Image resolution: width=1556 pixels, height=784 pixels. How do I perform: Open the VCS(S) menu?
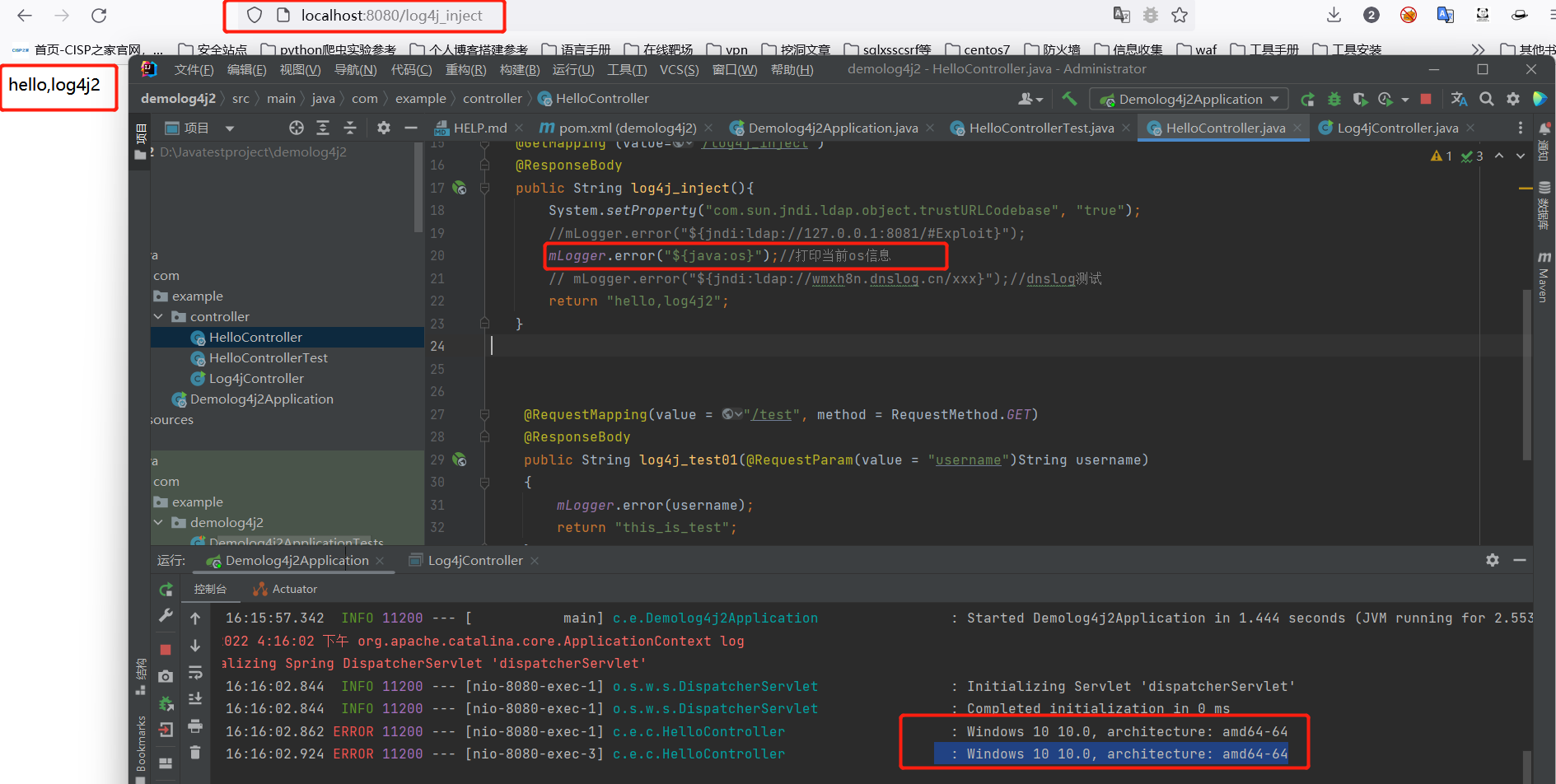point(679,69)
